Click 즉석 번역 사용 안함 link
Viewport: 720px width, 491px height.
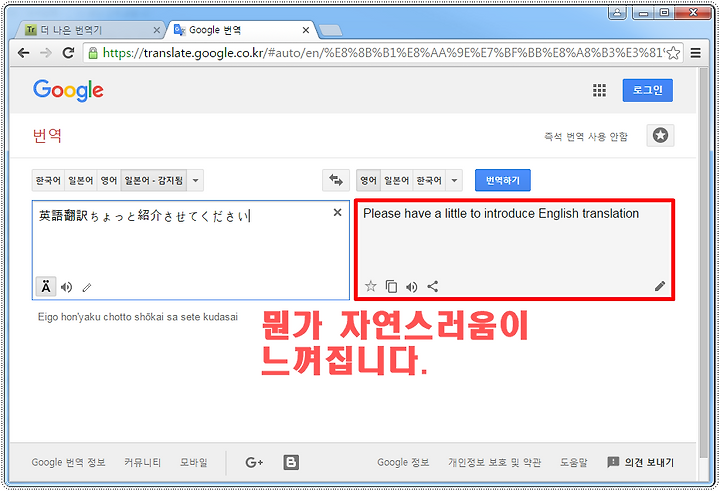click(586, 136)
